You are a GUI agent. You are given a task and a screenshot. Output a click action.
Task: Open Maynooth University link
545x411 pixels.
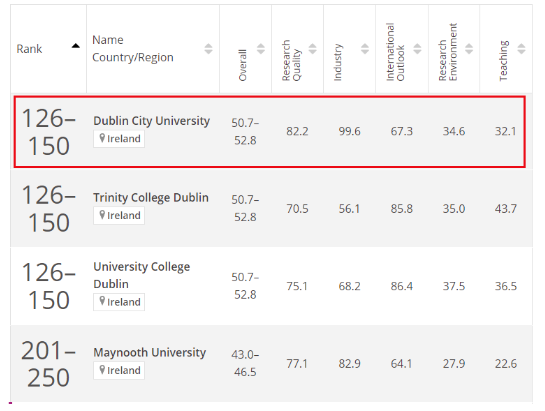pyautogui.click(x=150, y=353)
